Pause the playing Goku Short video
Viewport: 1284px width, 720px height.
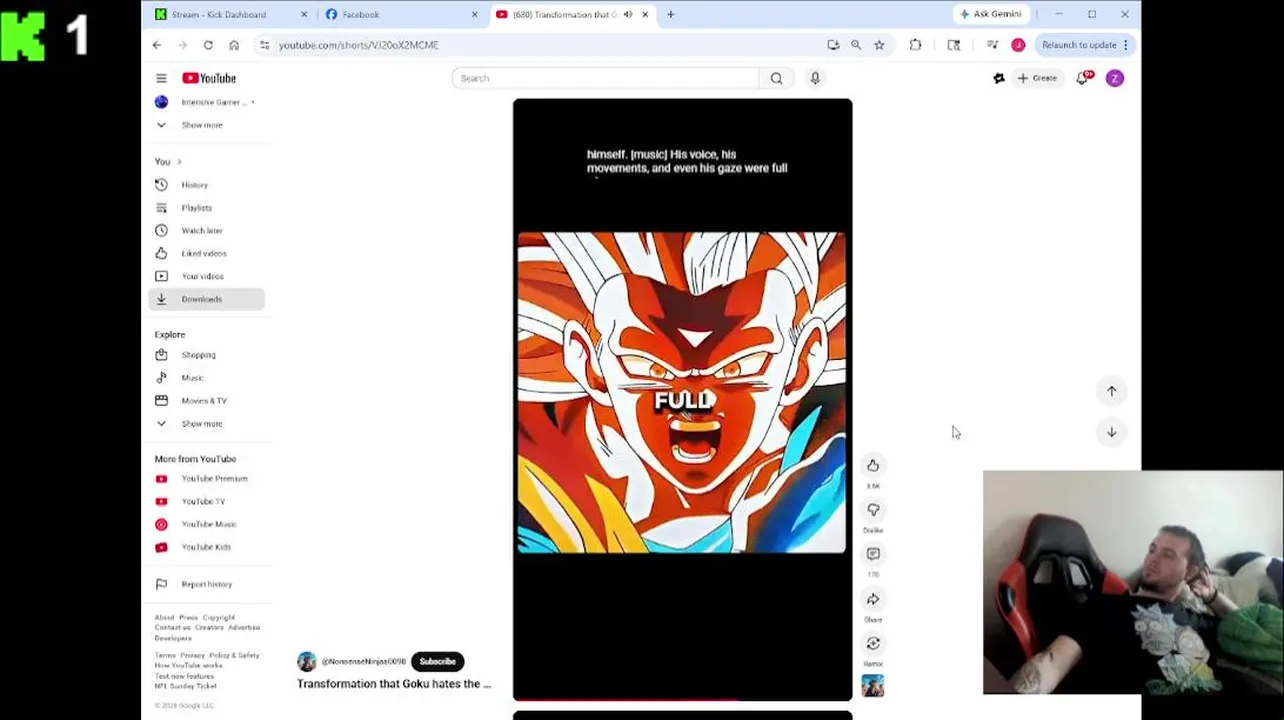coord(683,400)
